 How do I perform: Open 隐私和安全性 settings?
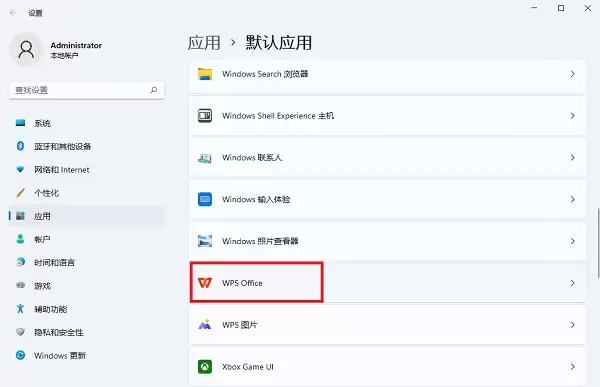tap(86, 332)
